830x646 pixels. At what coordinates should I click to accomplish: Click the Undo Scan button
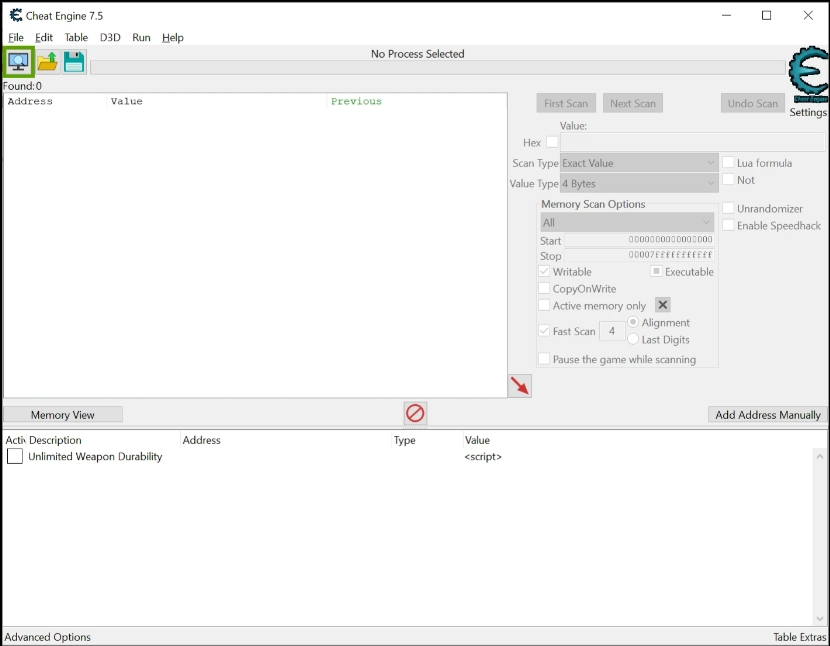tap(752, 103)
